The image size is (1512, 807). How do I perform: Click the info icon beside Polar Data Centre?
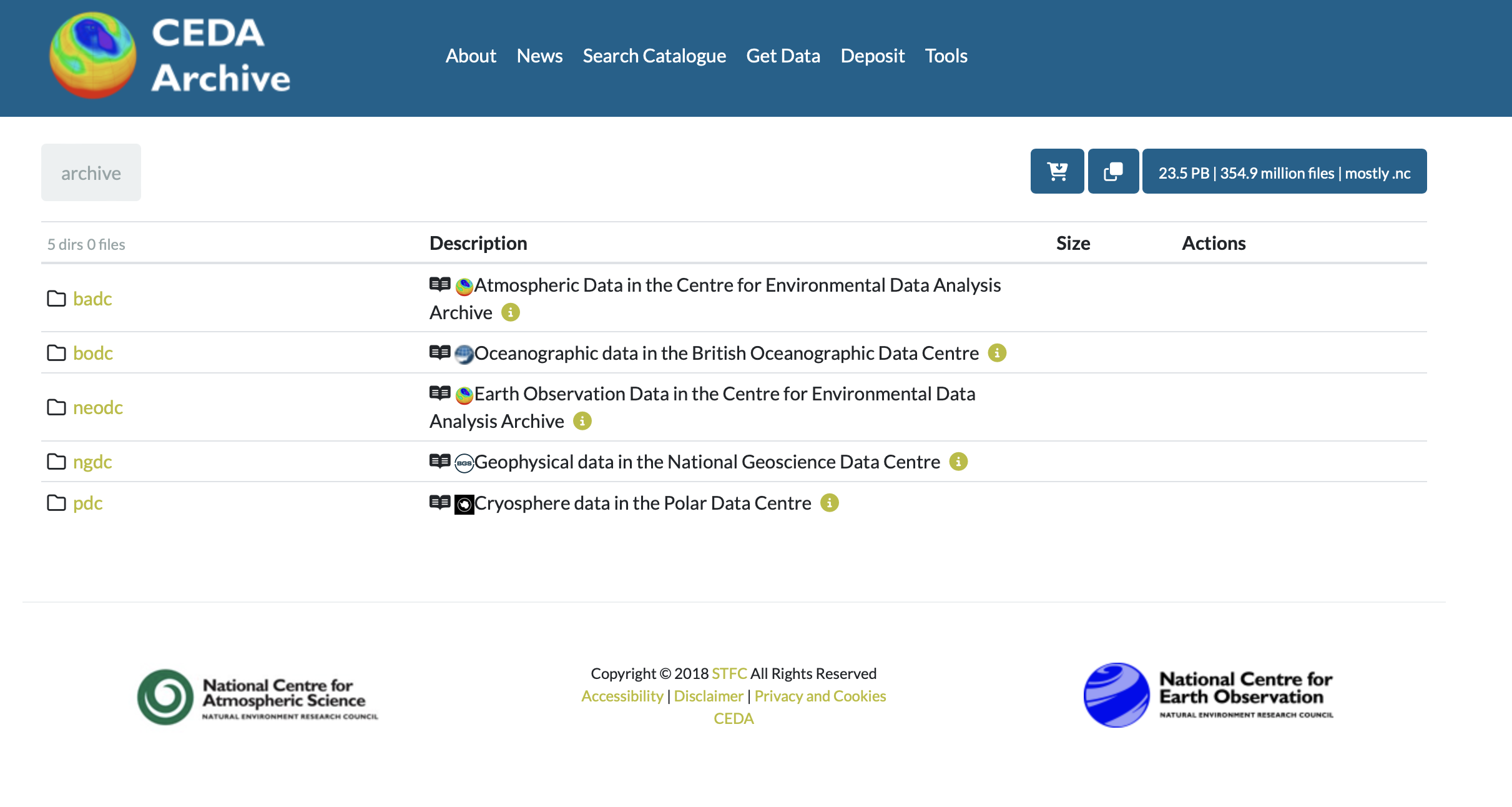829,503
